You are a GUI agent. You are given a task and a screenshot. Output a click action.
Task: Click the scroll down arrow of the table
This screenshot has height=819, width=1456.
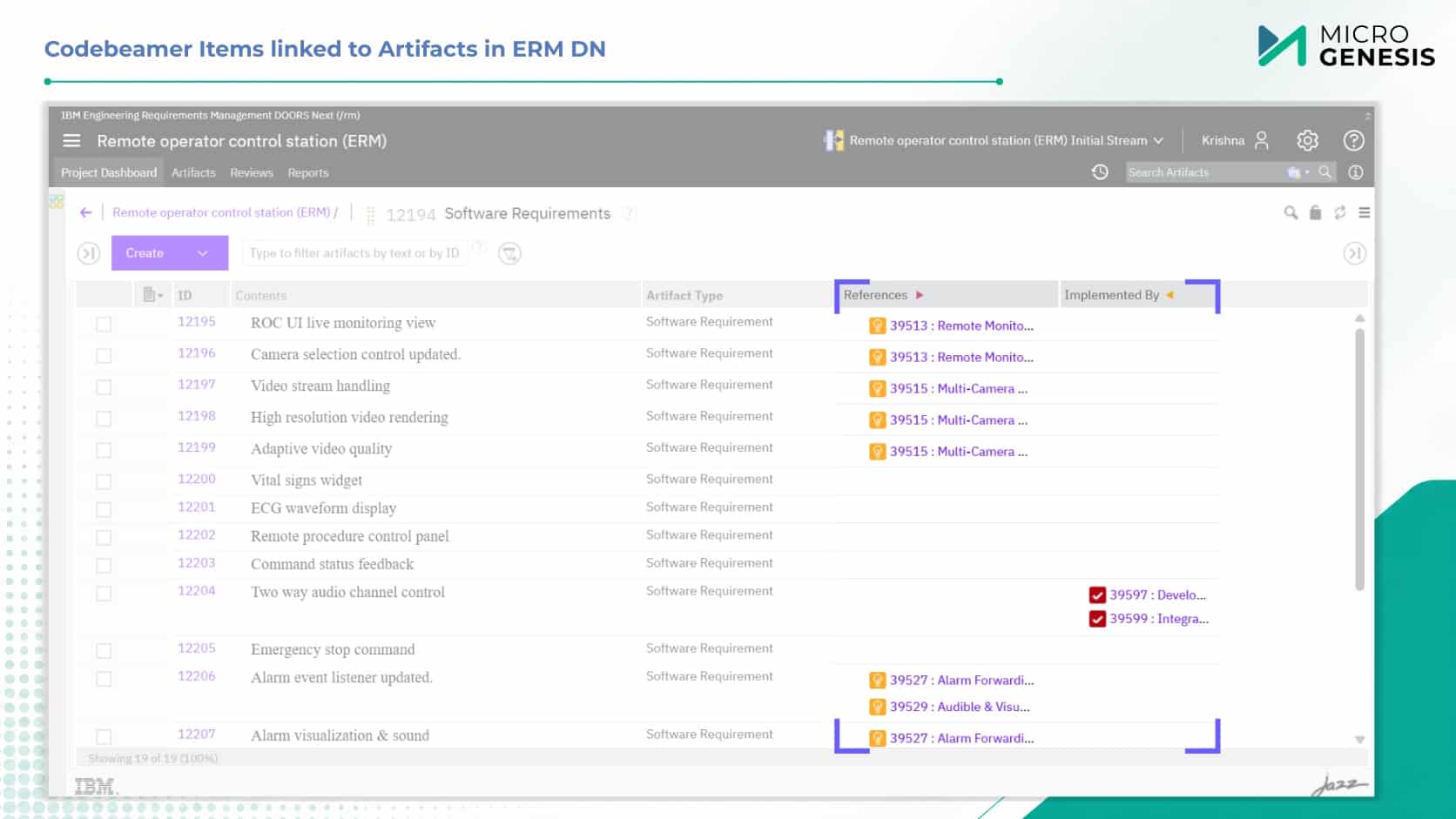tap(1359, 740)
